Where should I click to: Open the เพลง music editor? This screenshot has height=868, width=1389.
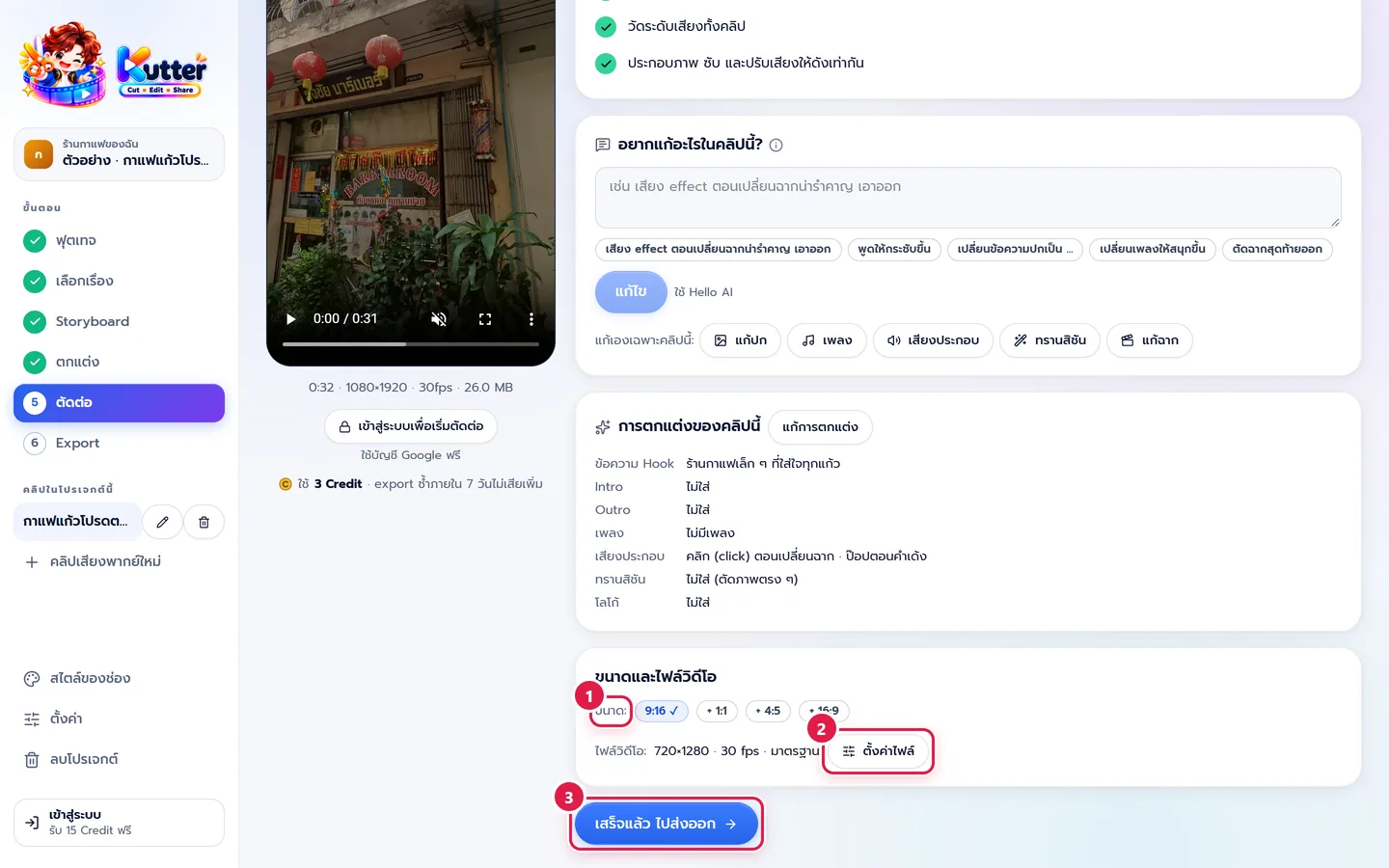(x=827, y=340)
